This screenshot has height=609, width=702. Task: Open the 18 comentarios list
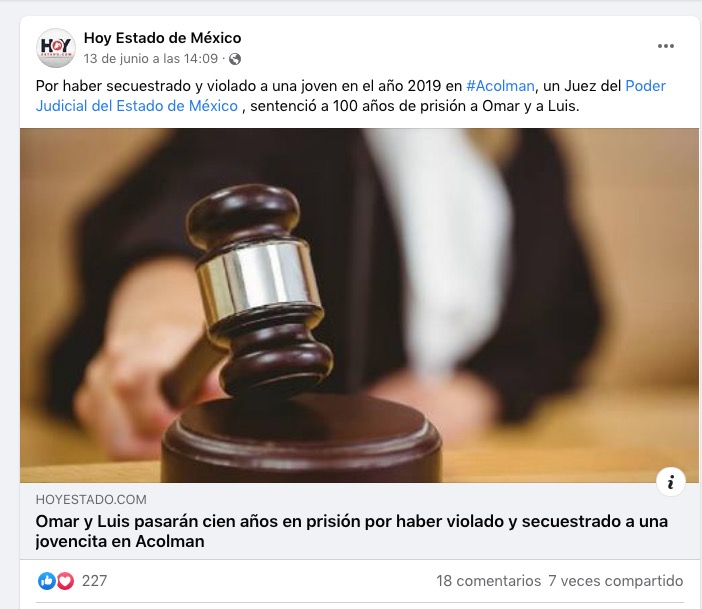[488, 581]
